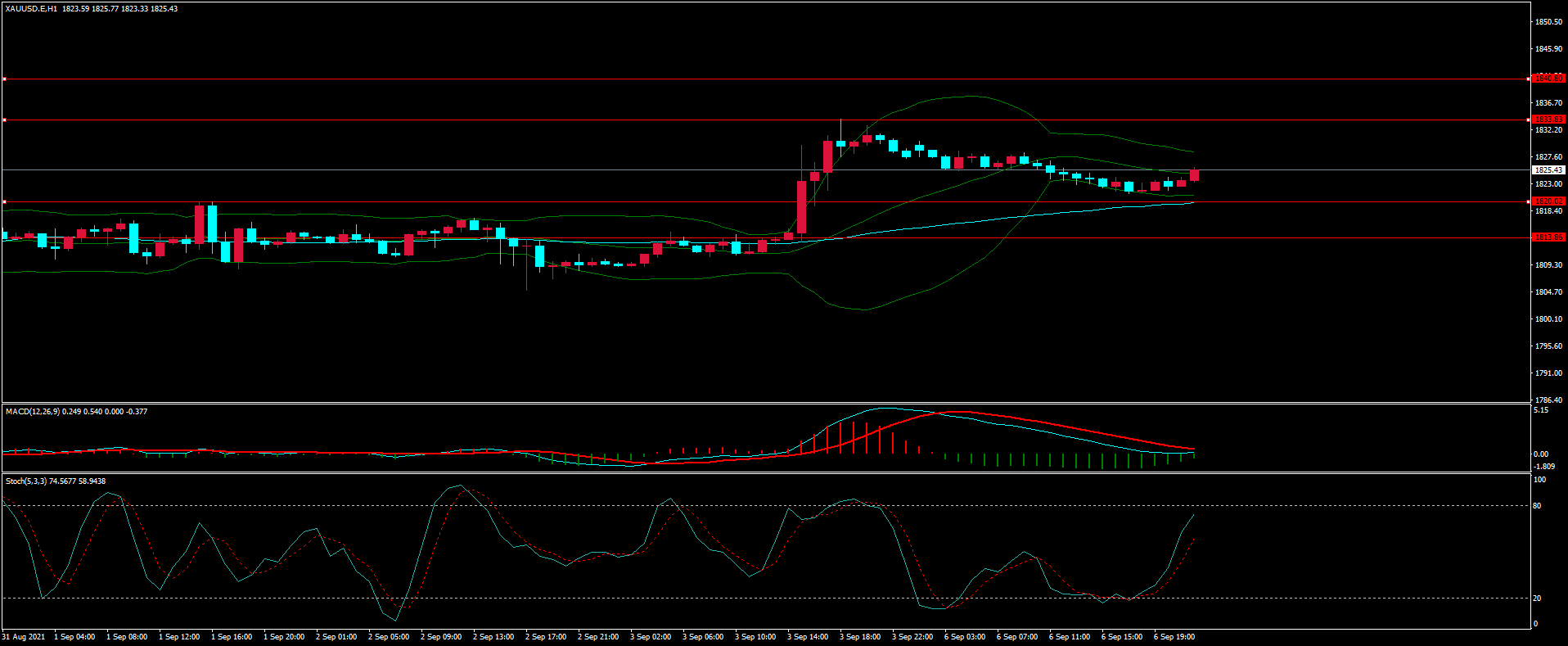The height and width of the screenshot is (646, 1568).
Task: Select left anchor handle of the 1820.02 line
Action: [4, 201]
